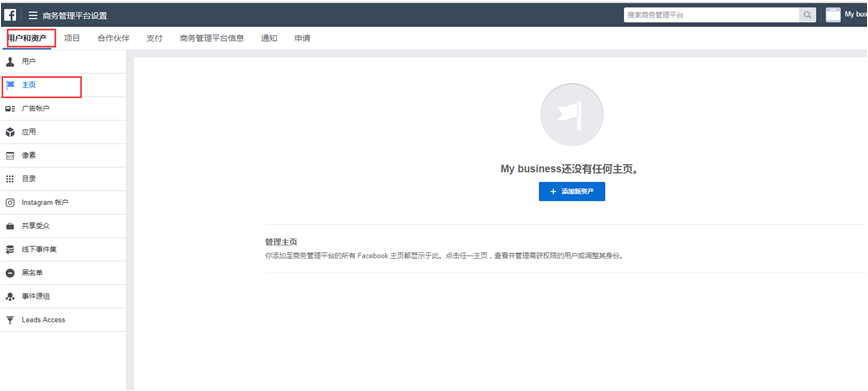Click the search magnifier button
The width and height of the screenshot is (868, 391).
coord(808,15)
